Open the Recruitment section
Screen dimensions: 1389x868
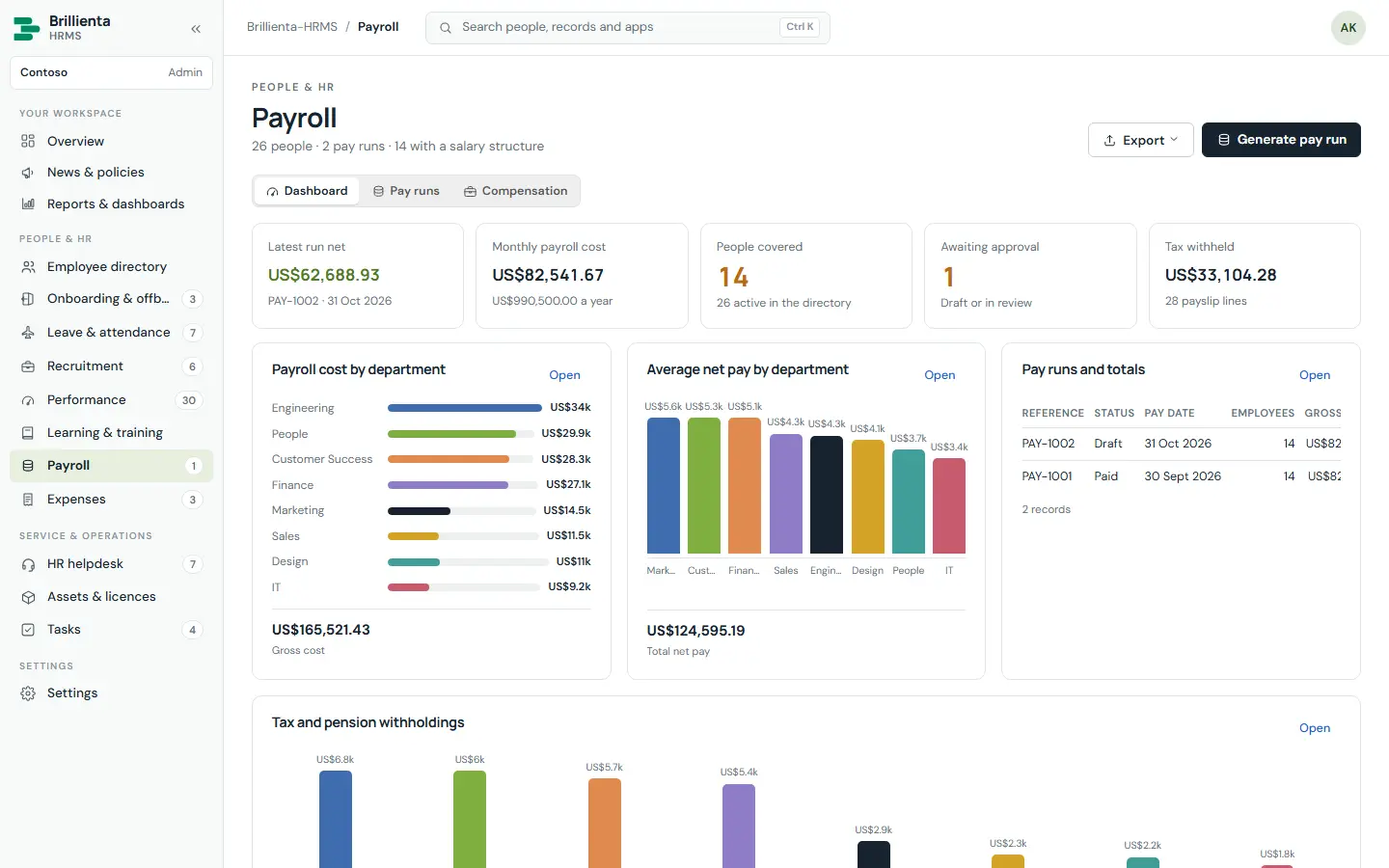[x=111, y=366]
